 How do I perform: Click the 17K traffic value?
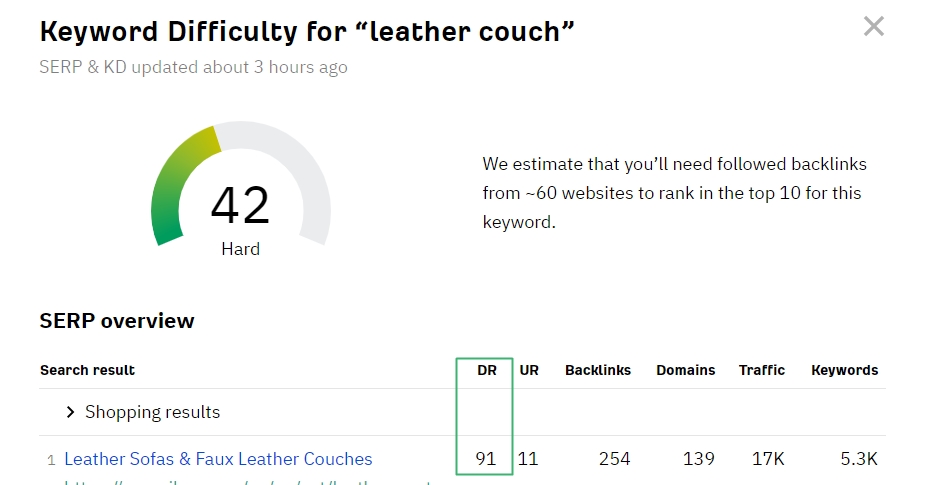(769, 459)
